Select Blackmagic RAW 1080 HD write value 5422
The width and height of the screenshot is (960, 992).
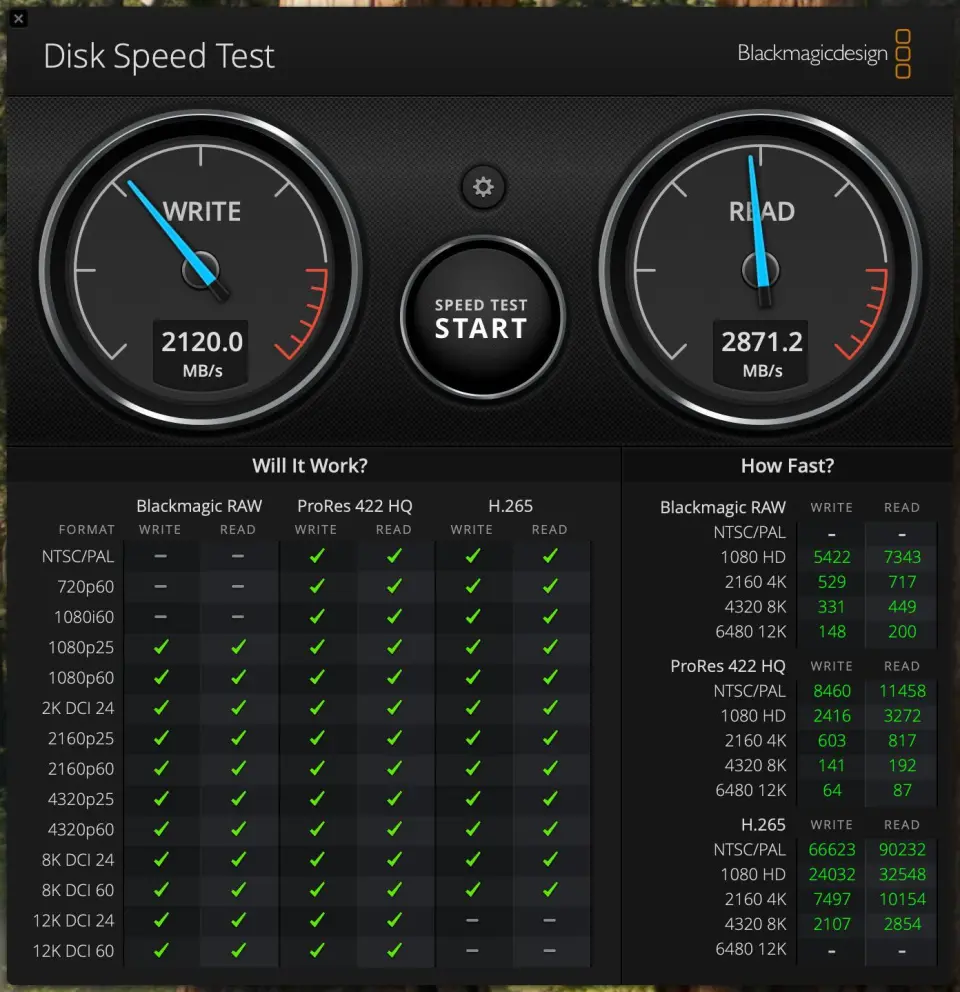click(831, 557)
